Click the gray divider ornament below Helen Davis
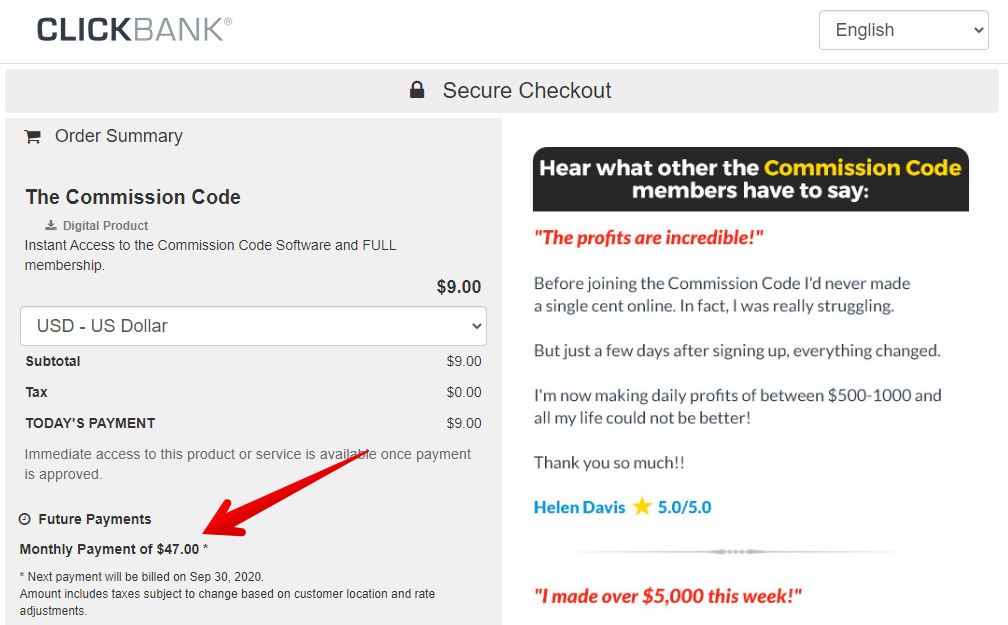This screenshot has height=625, width=1008. (740, 551)
